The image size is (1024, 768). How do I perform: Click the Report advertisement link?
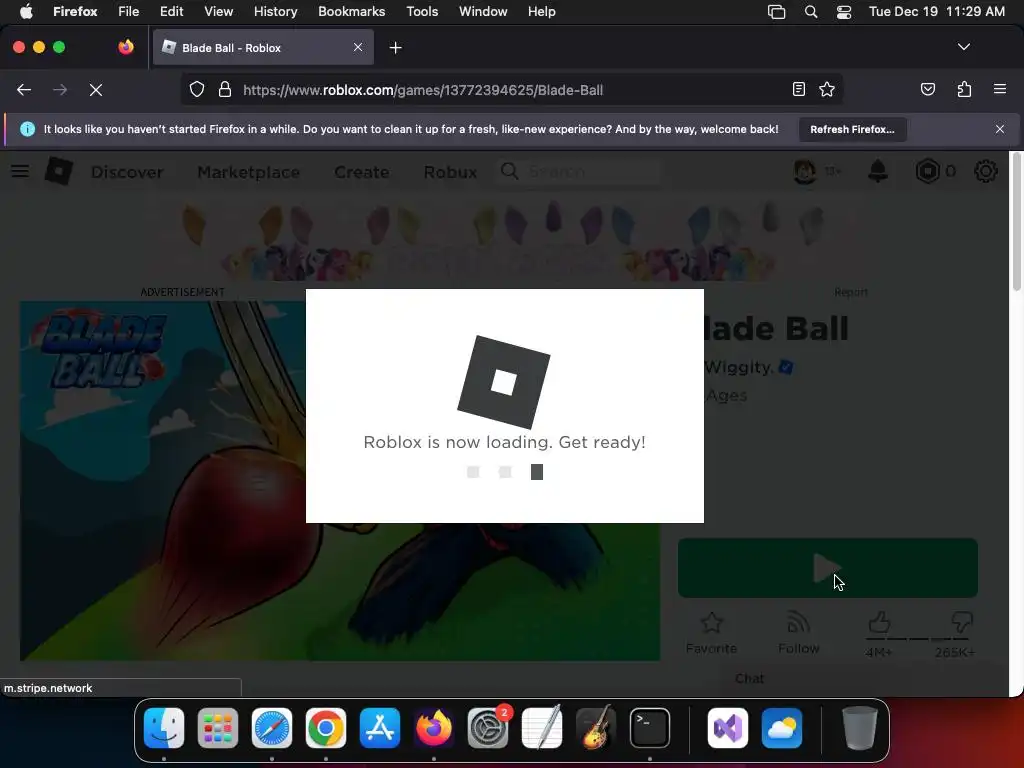(851, 292)
